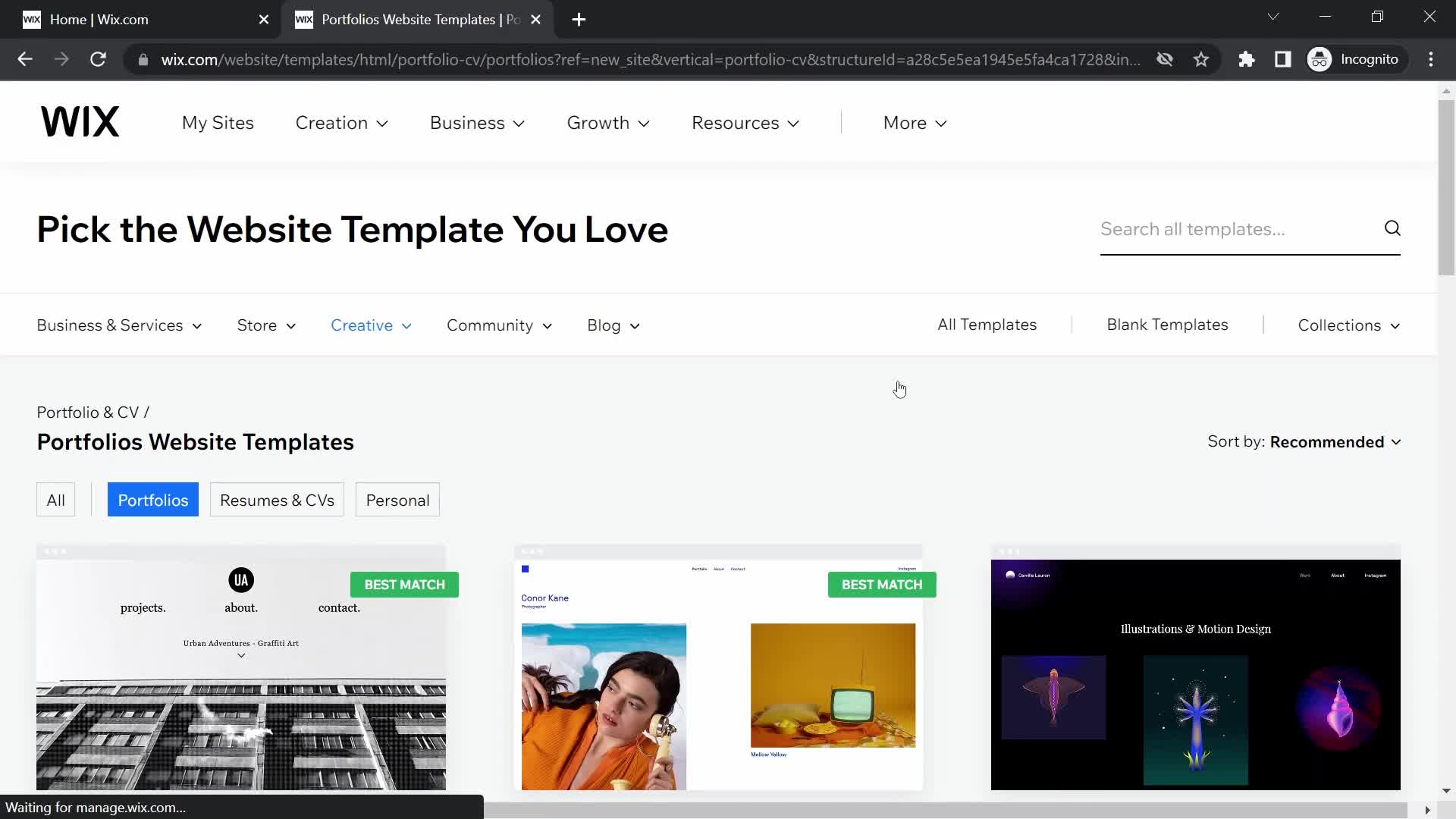Expand the Business menu
Viewport: 1456px width, 819px height.
click(x=477, y=123)
